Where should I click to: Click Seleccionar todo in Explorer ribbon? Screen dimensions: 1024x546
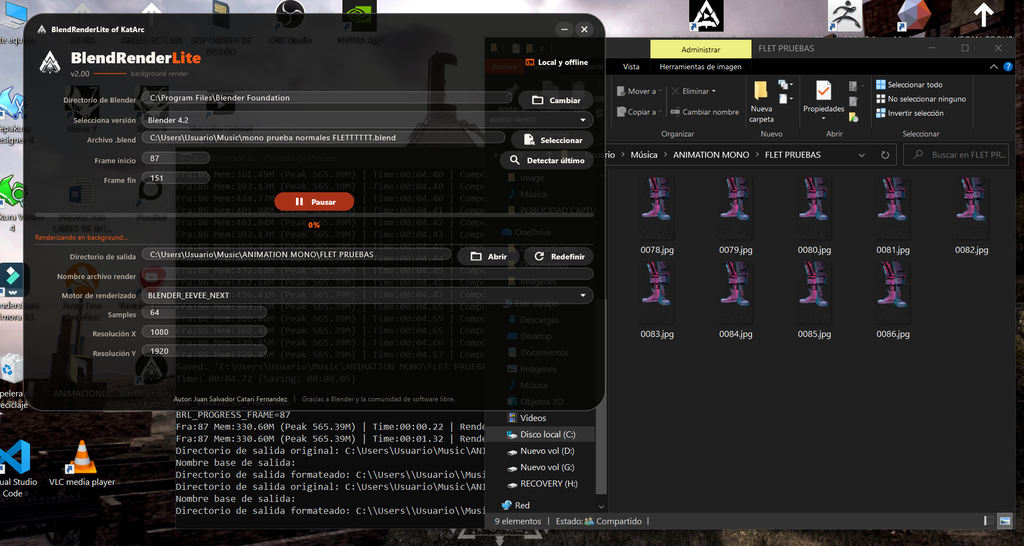[x=909, y=85]
